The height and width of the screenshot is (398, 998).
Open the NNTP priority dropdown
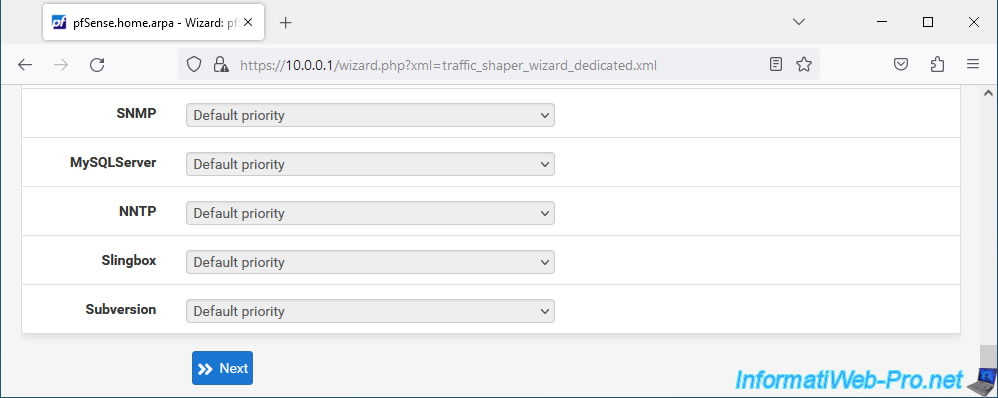[x=370, y=213]
